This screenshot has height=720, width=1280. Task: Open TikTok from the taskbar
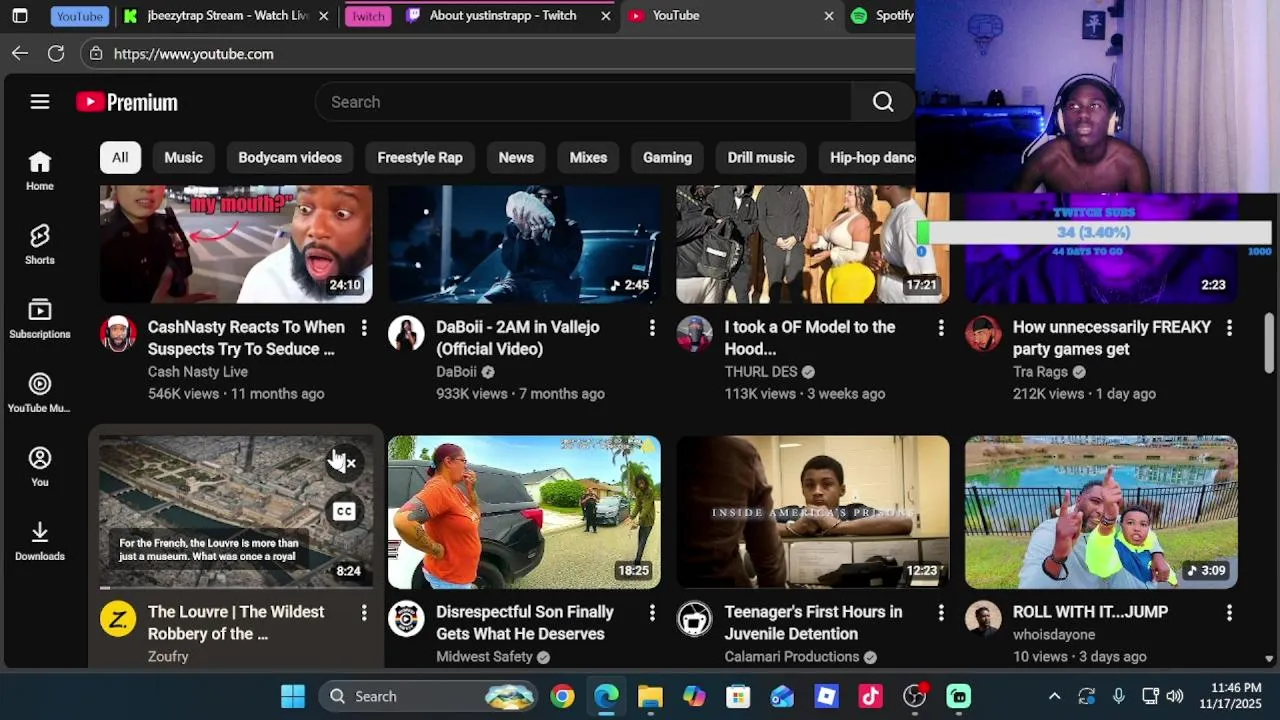click(870, 696)
